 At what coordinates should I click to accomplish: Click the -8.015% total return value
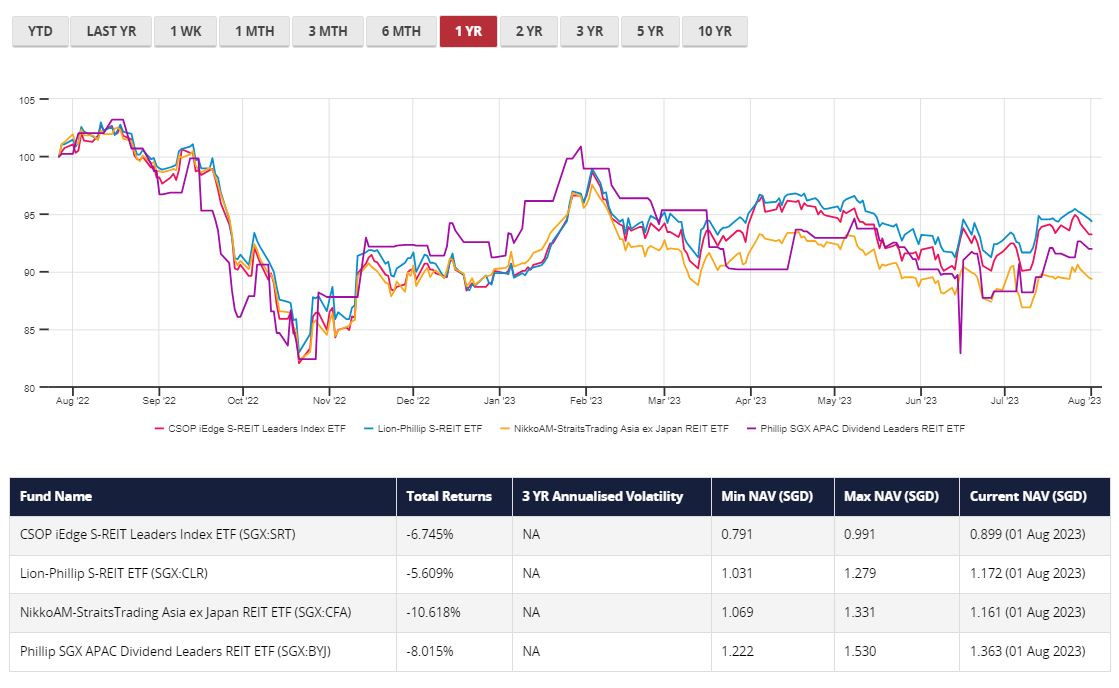[x=430, y=651]
